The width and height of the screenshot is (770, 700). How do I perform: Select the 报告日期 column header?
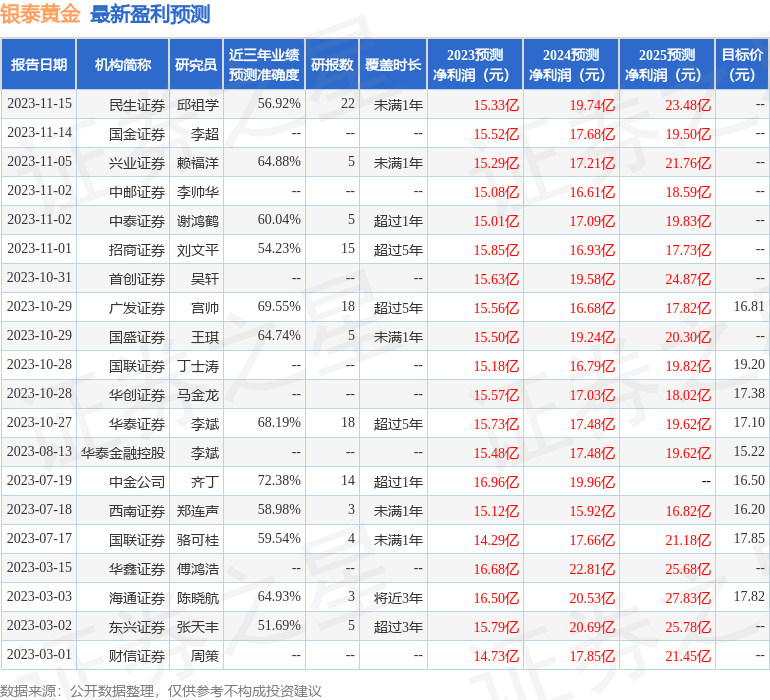(39, 64)
